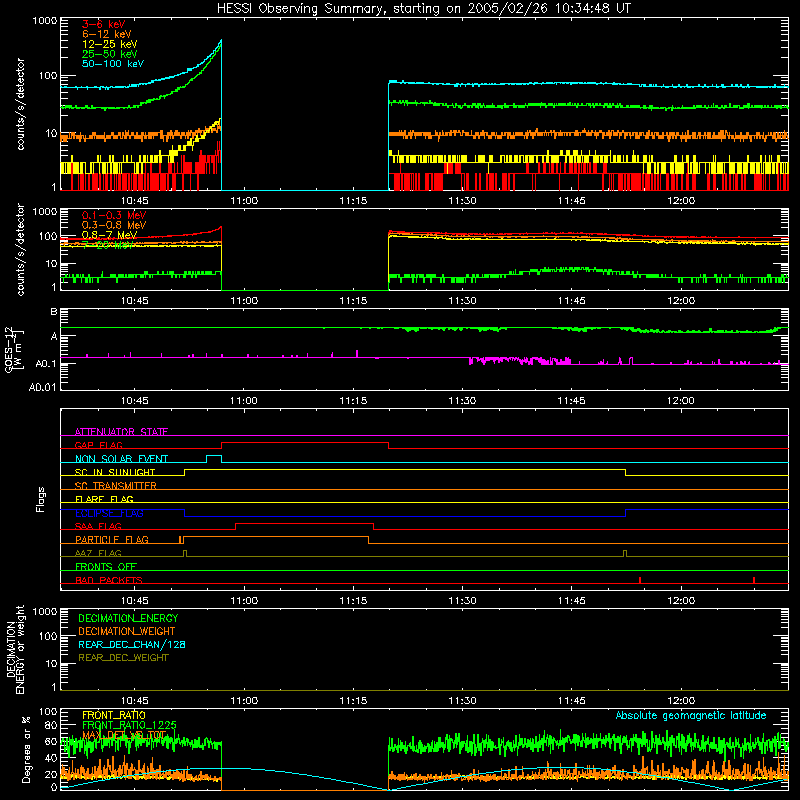The height and width of the screenshot is (800, 800).
Task: Click the FLARE_FLAG label
Action: (104, 499)
